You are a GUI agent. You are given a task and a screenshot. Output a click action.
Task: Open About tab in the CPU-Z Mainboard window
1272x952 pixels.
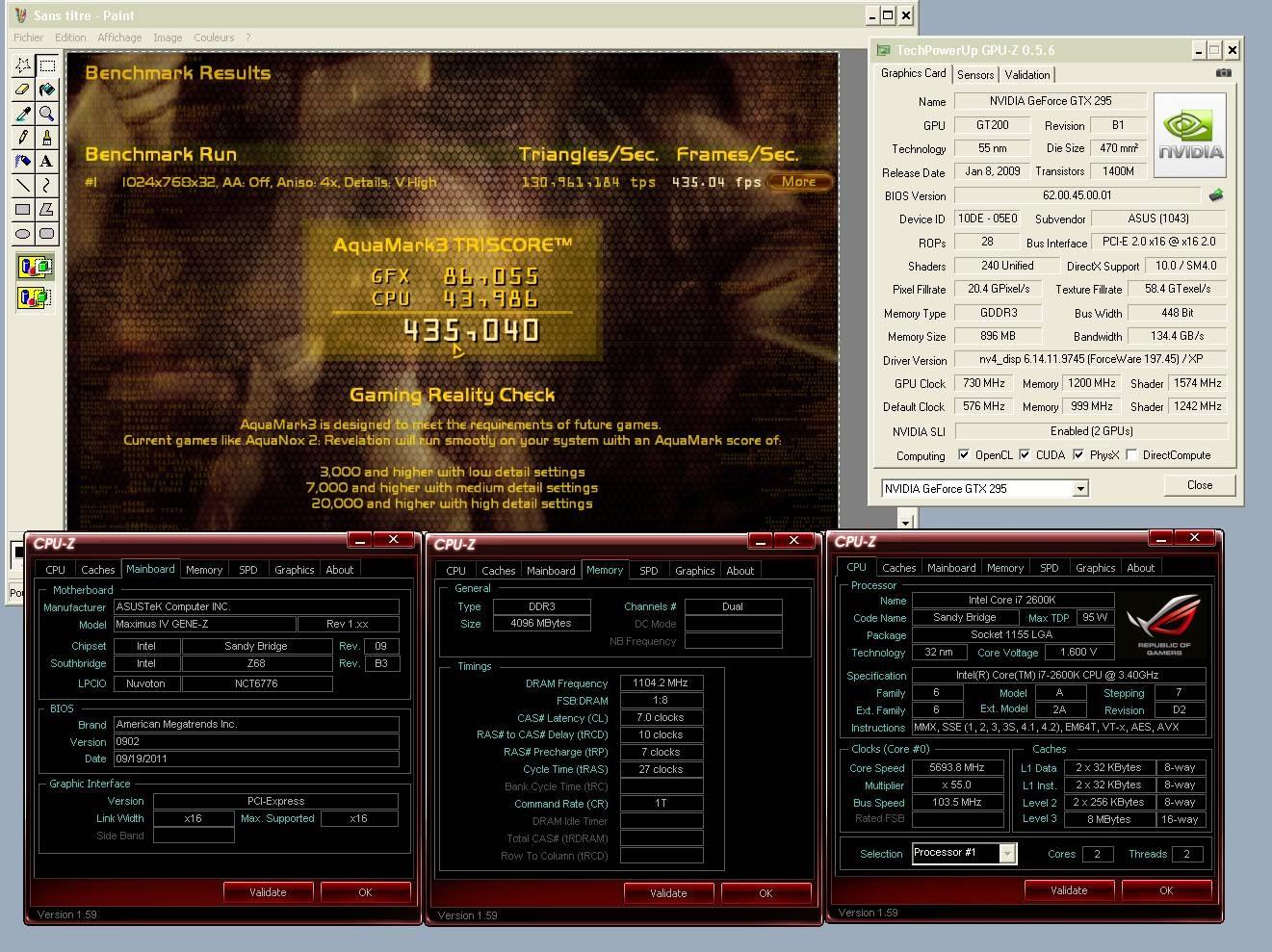(340, 570)
